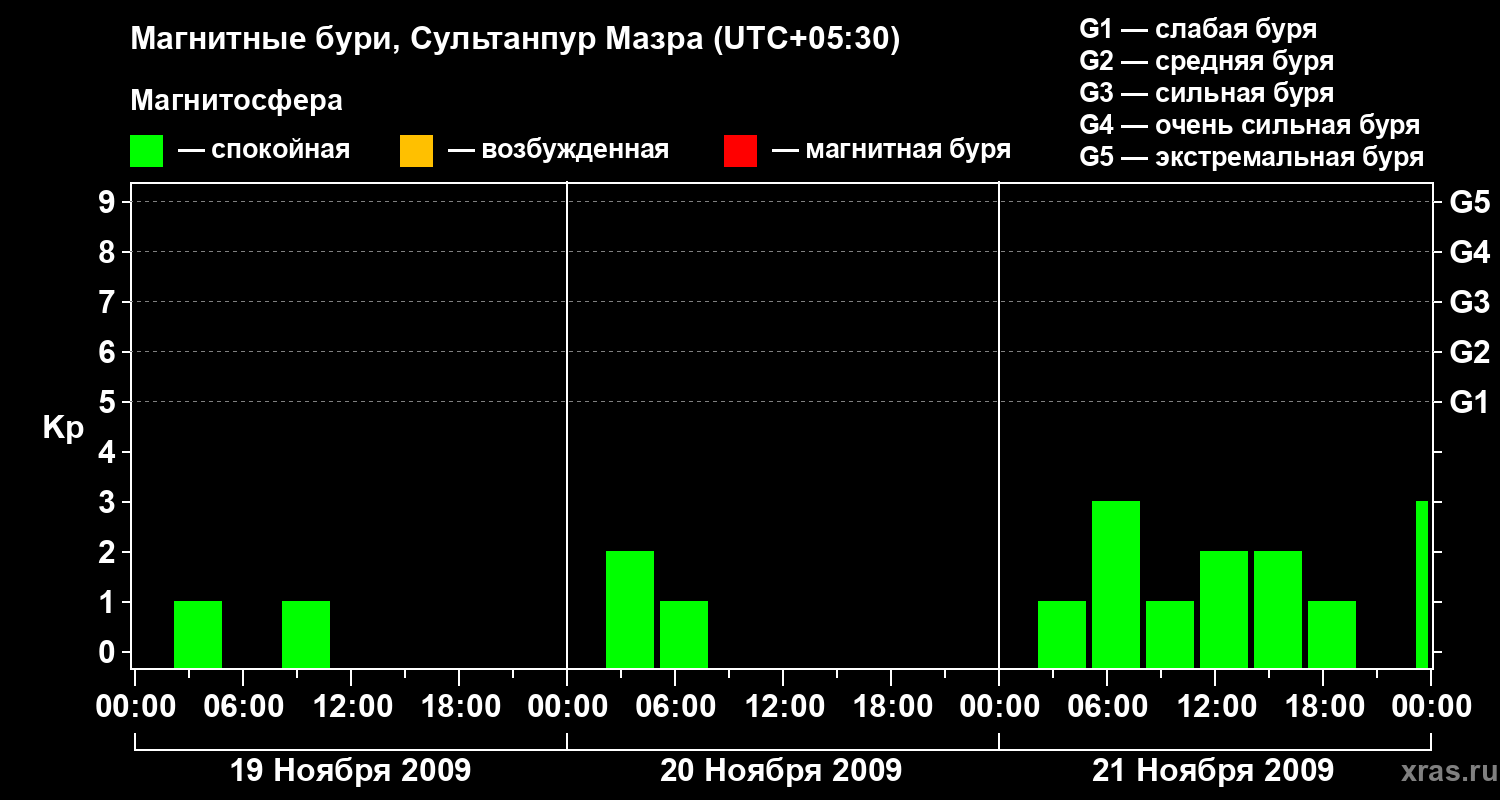Click the '06:00' time label under 21 November
Image resolution: width=1500 pixels, height=800 pixels.
tap(1107, 707)
